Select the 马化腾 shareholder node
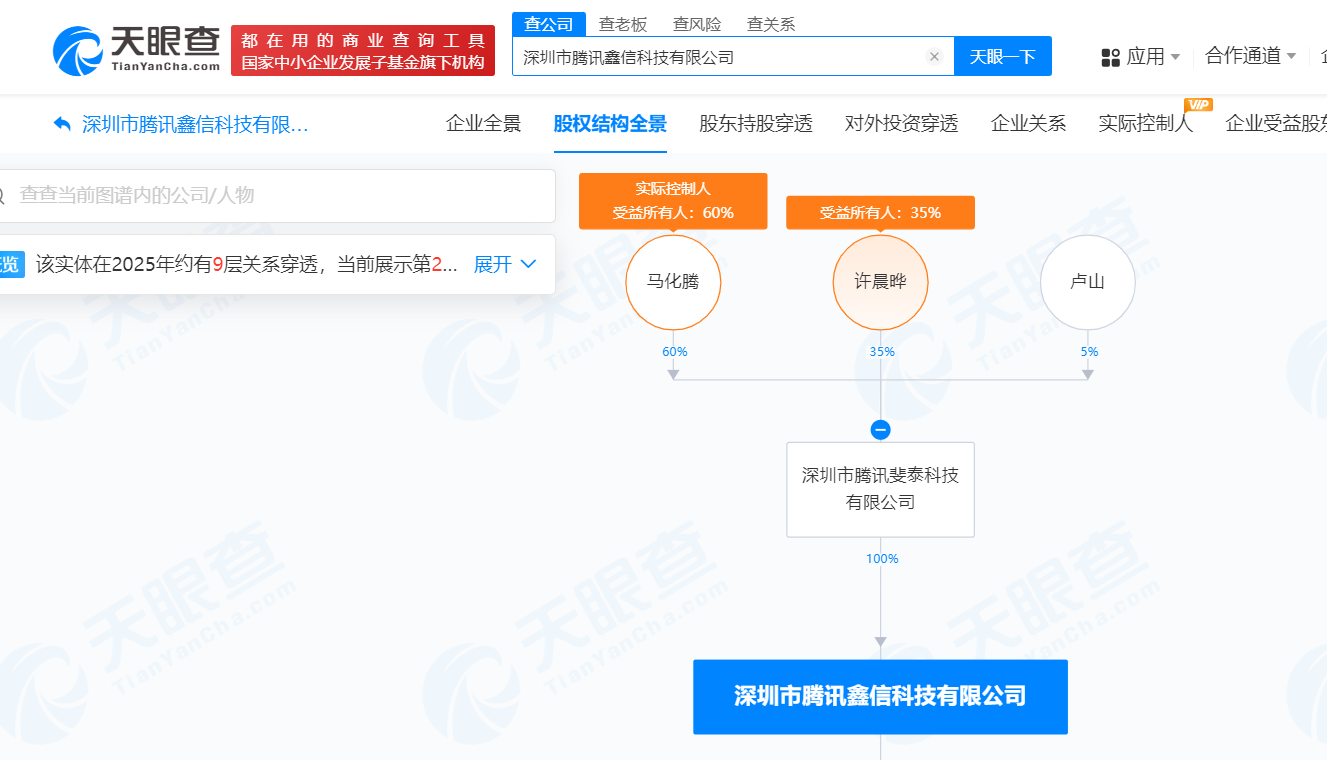The width and height of the screenshot is (1327, 760). point(673,282)
